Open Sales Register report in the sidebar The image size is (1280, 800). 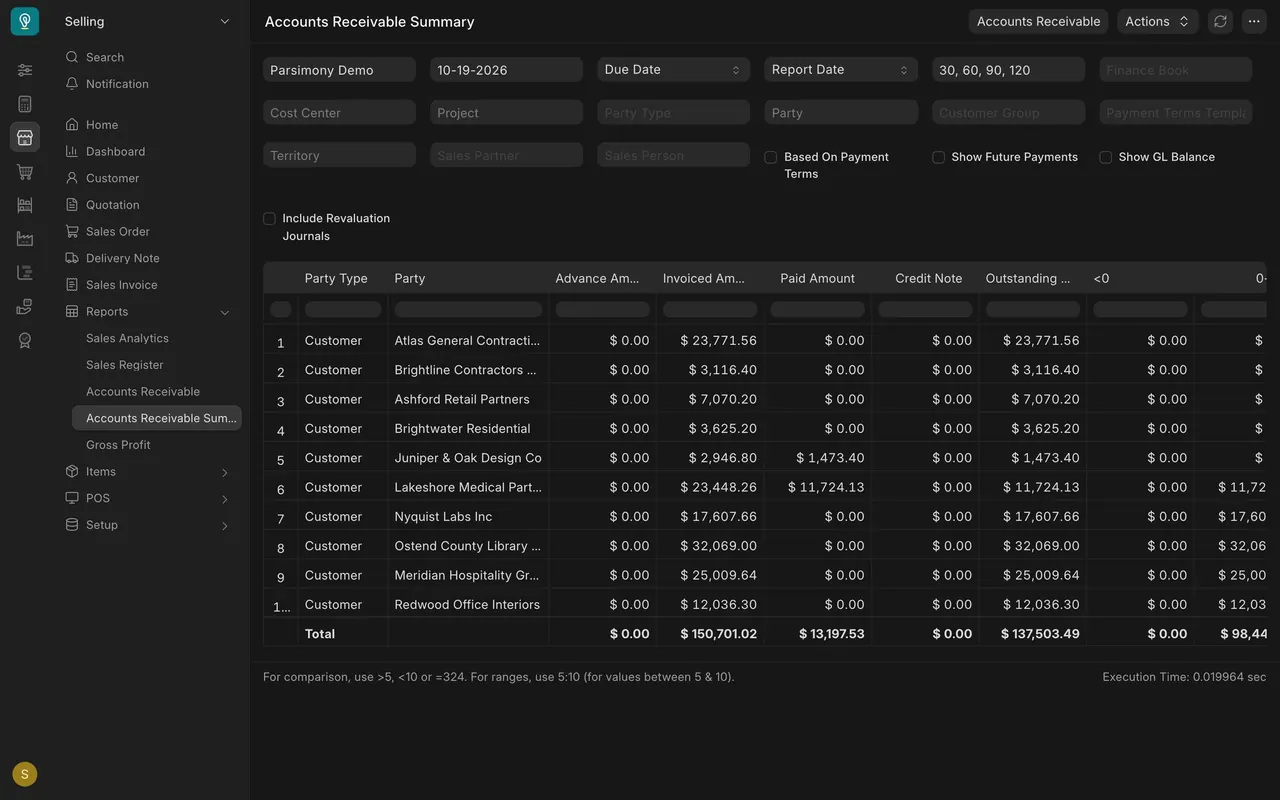(125, 365)
